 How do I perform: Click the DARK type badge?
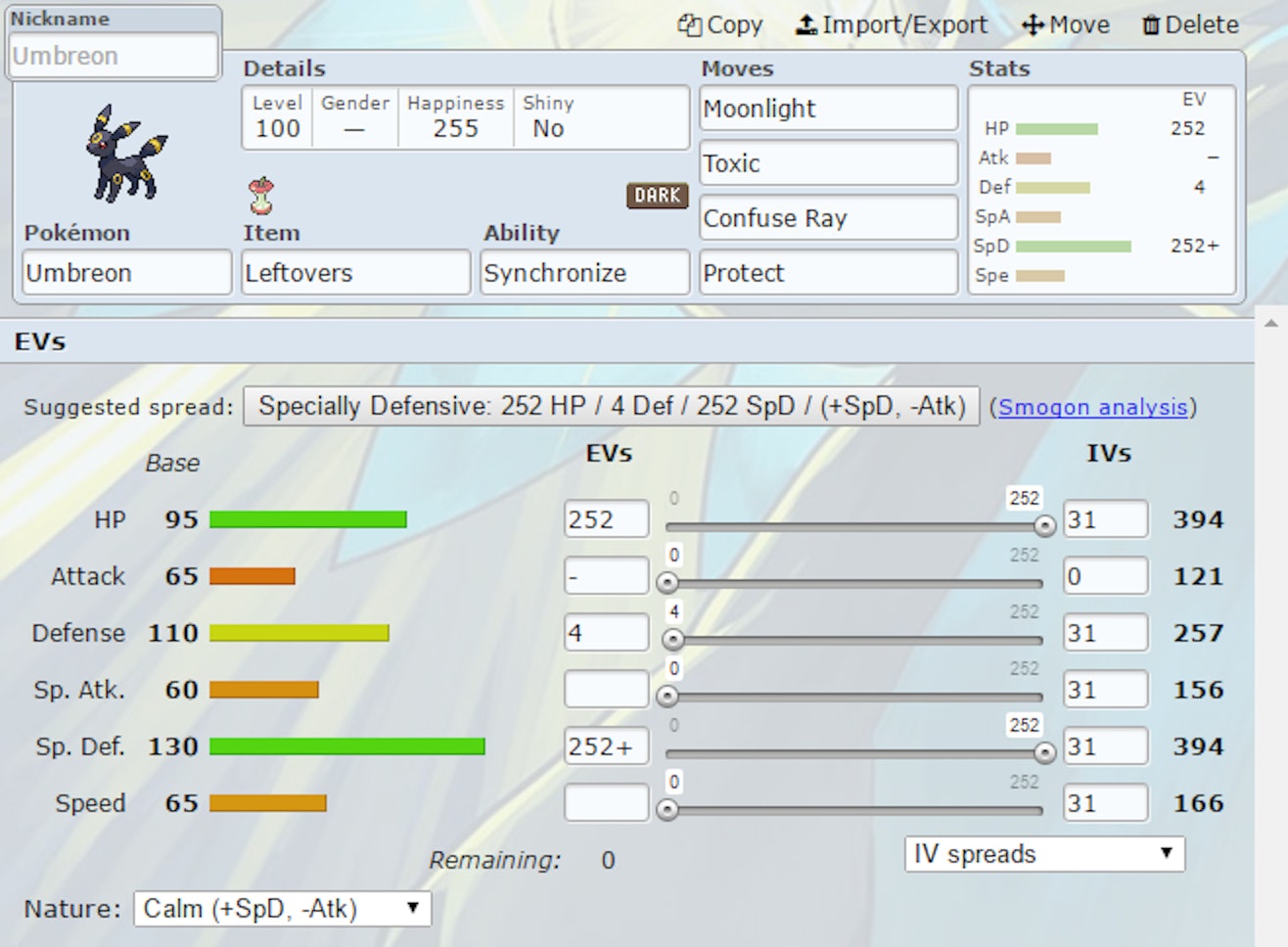coord(657,196)
